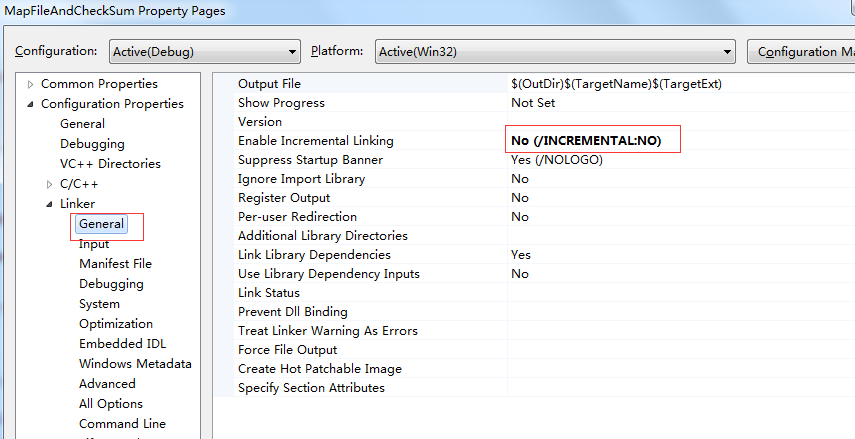Select General under Configuration Properties
The image size is (855, 439).
click(82, 124)
